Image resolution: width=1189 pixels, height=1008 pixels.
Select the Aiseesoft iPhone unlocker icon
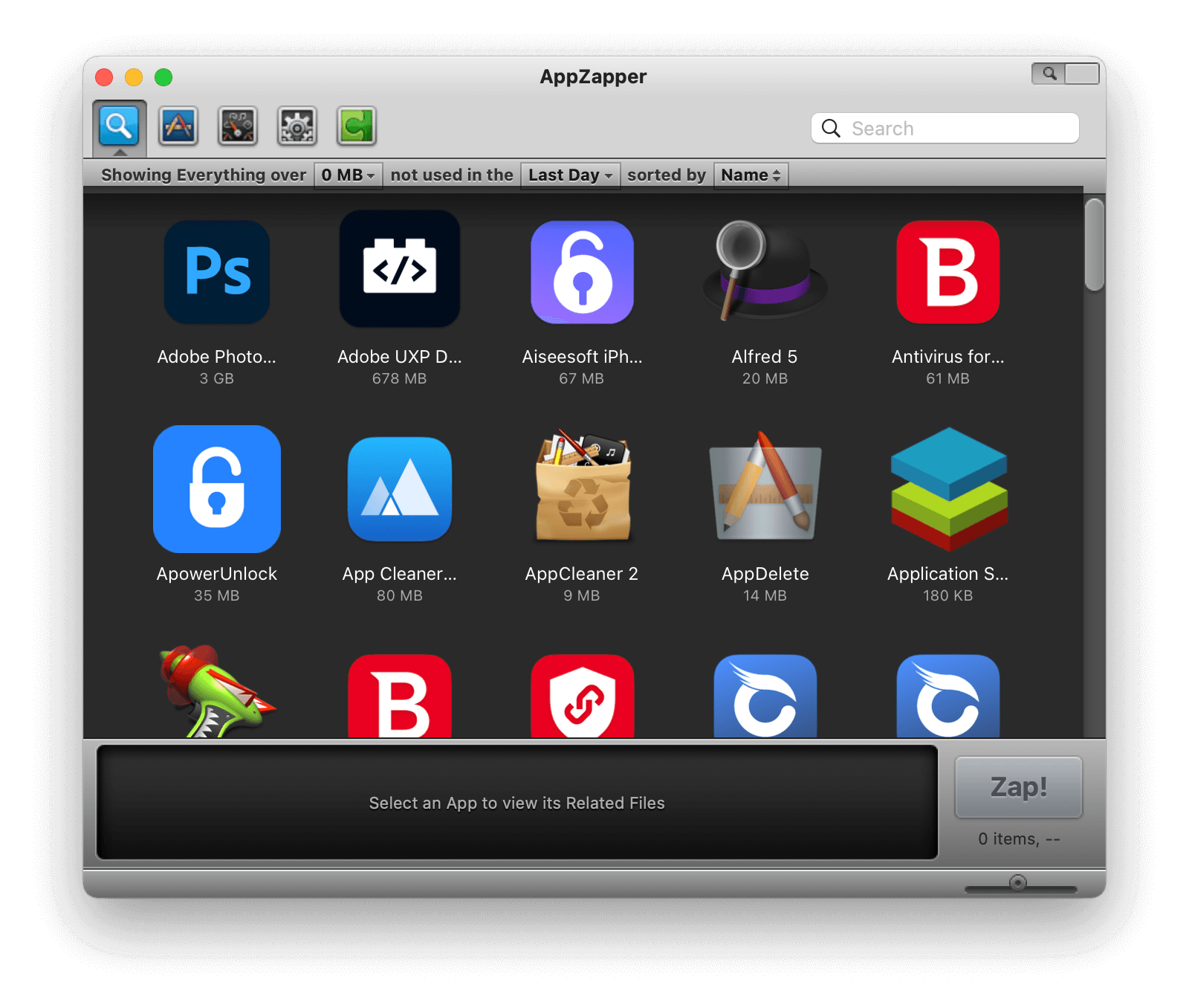click(582, 272)
